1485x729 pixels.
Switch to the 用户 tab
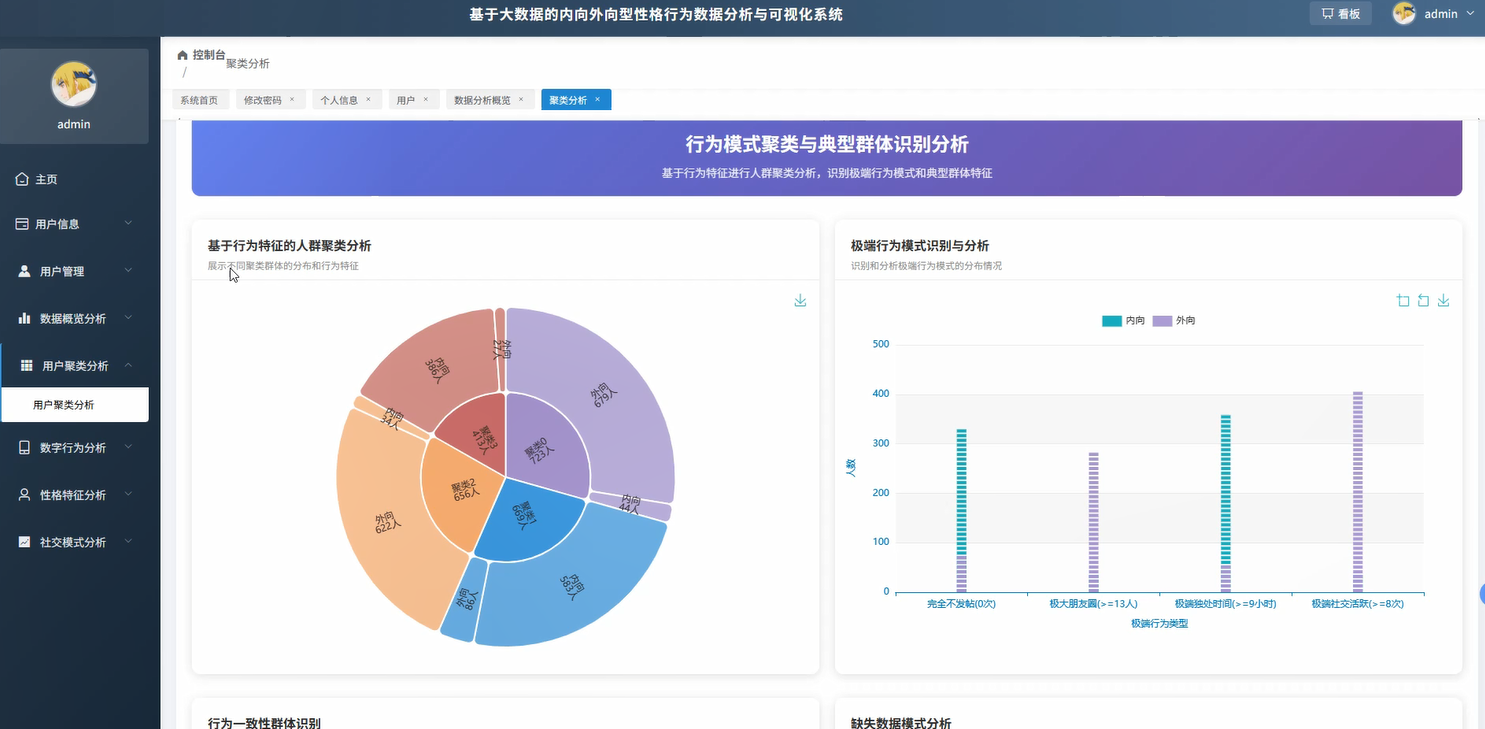click(413, 100)
